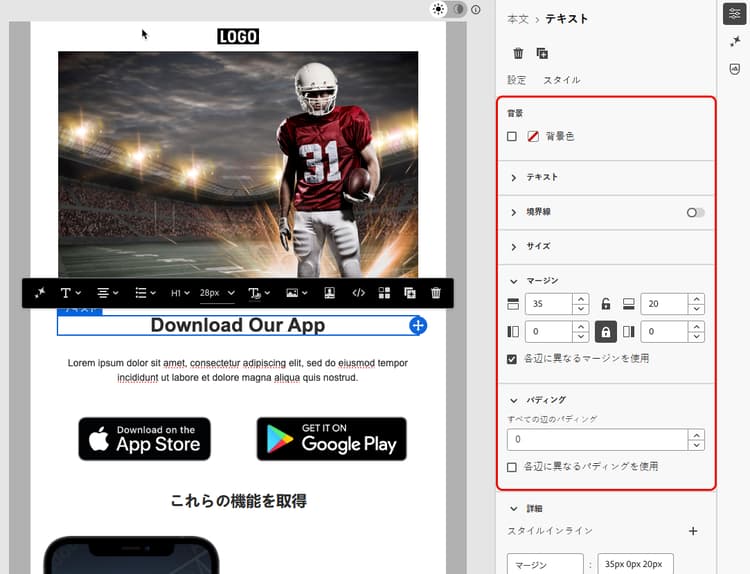Screen dimensions: 750x574
Task: Click the bottom margin field showing 20
Action: [664, 304]
